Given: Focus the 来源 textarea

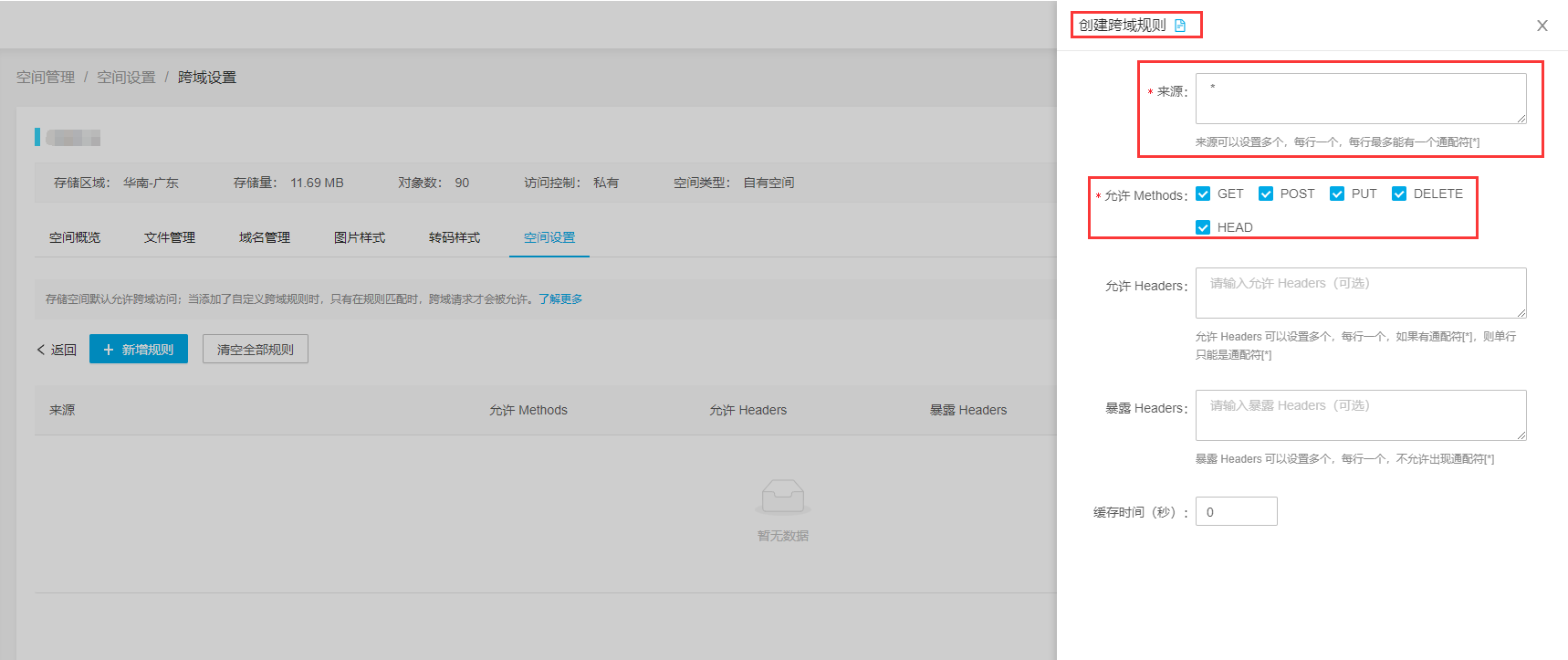Looking at the screenshot, I should point(1361,99).
